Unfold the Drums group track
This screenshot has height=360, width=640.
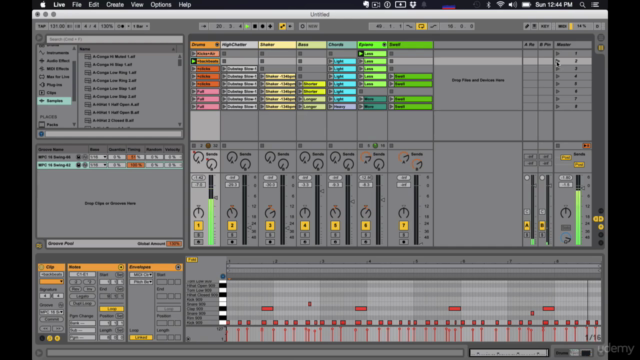(x=217, y=44)
